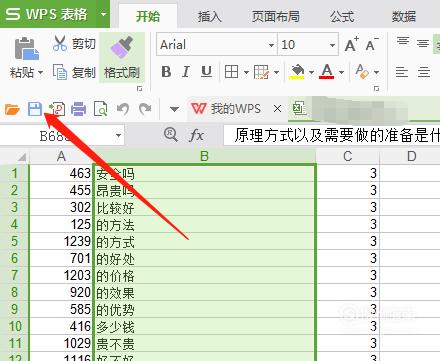Click the middle vertical alignment icon
440x361 pixels.
(423, 43)
